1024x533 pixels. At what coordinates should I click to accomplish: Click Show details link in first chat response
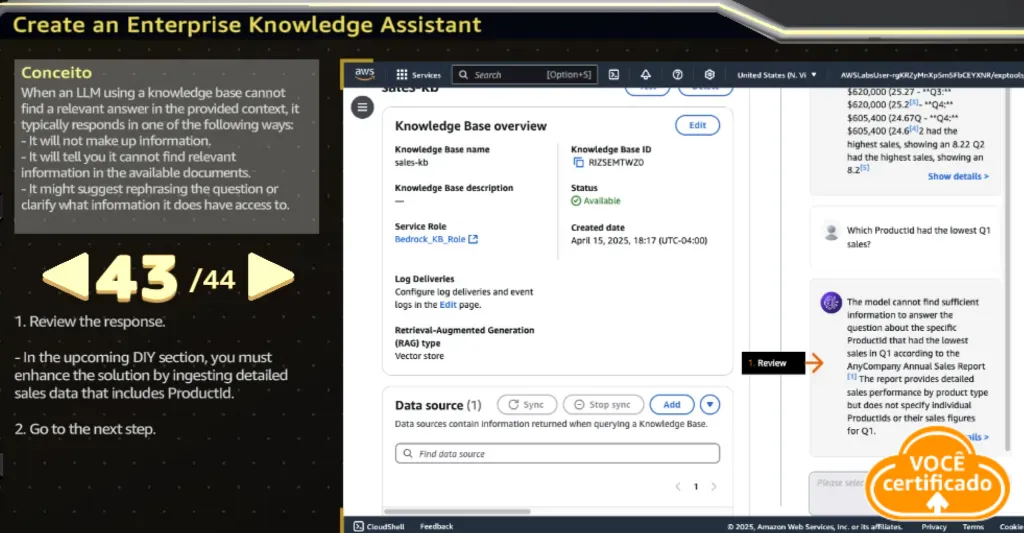click(x=958, y=176)
